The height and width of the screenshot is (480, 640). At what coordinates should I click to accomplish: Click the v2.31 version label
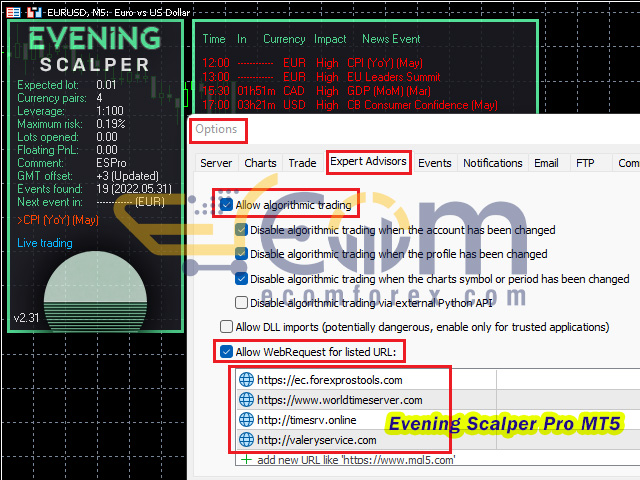click(x=26, y=318)
